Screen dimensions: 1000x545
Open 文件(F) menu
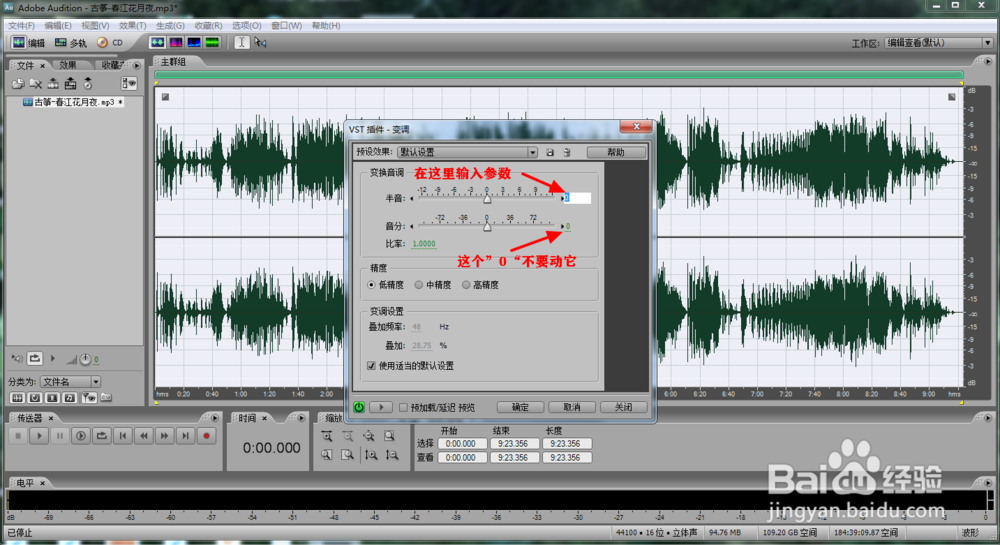(x=21, y=25)
